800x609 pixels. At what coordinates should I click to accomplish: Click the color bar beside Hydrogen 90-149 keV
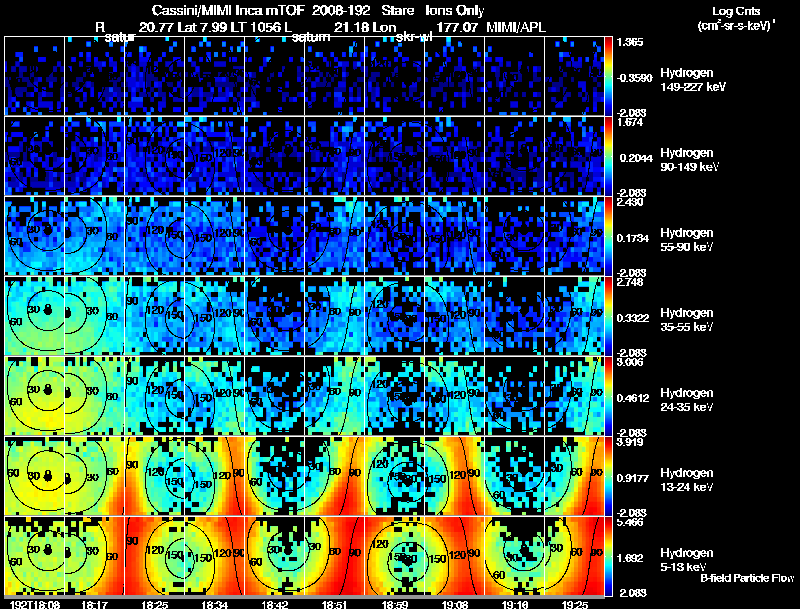coord(608,156)
